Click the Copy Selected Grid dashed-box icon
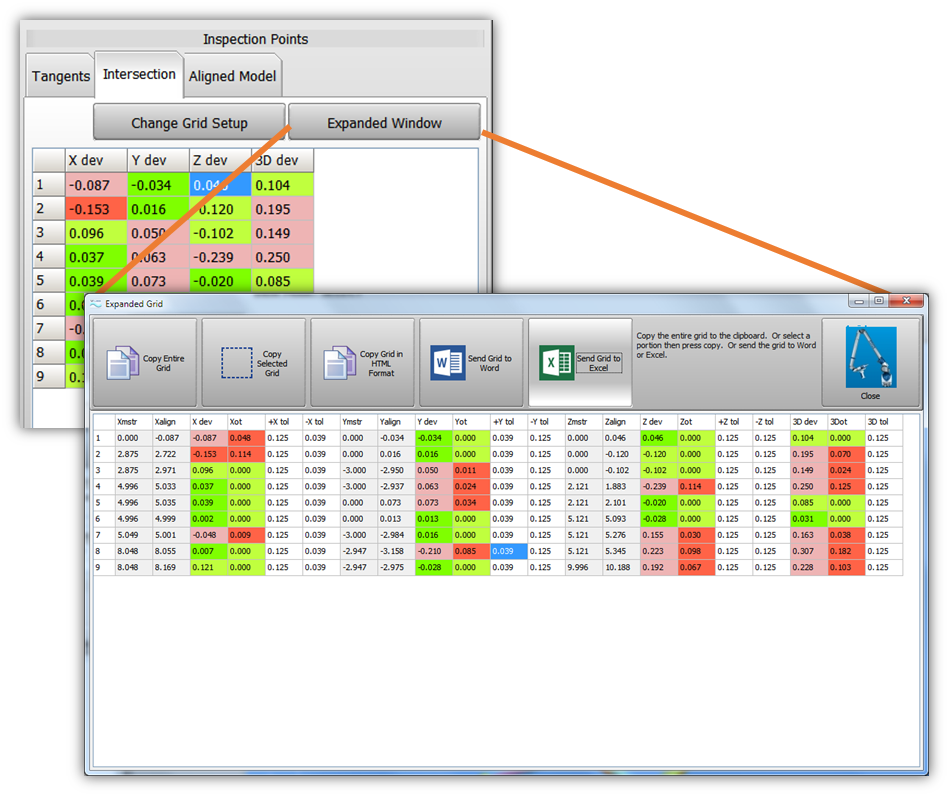The image size is (949, 796). [235, 363]
